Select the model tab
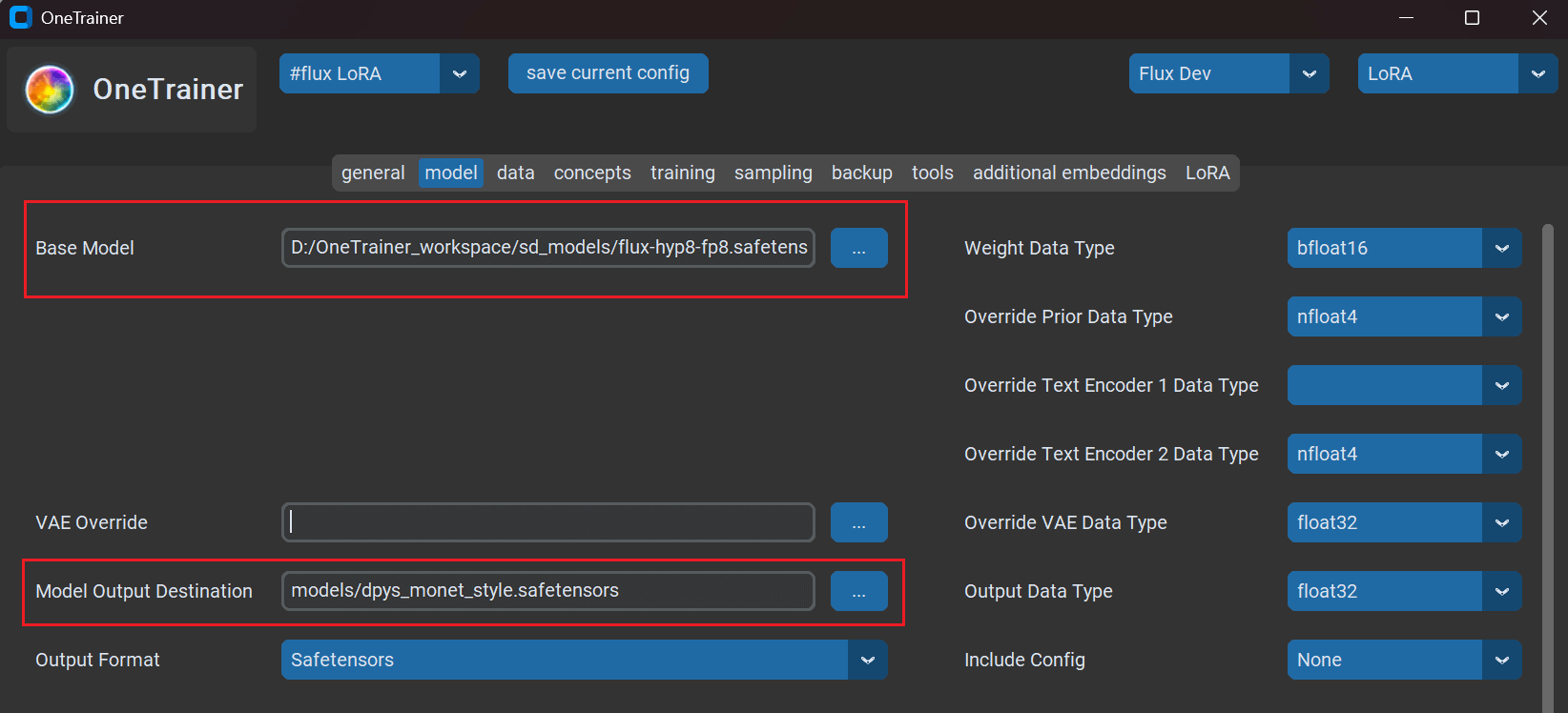This screenshot has width=1568, height=713. coord(451,173)
